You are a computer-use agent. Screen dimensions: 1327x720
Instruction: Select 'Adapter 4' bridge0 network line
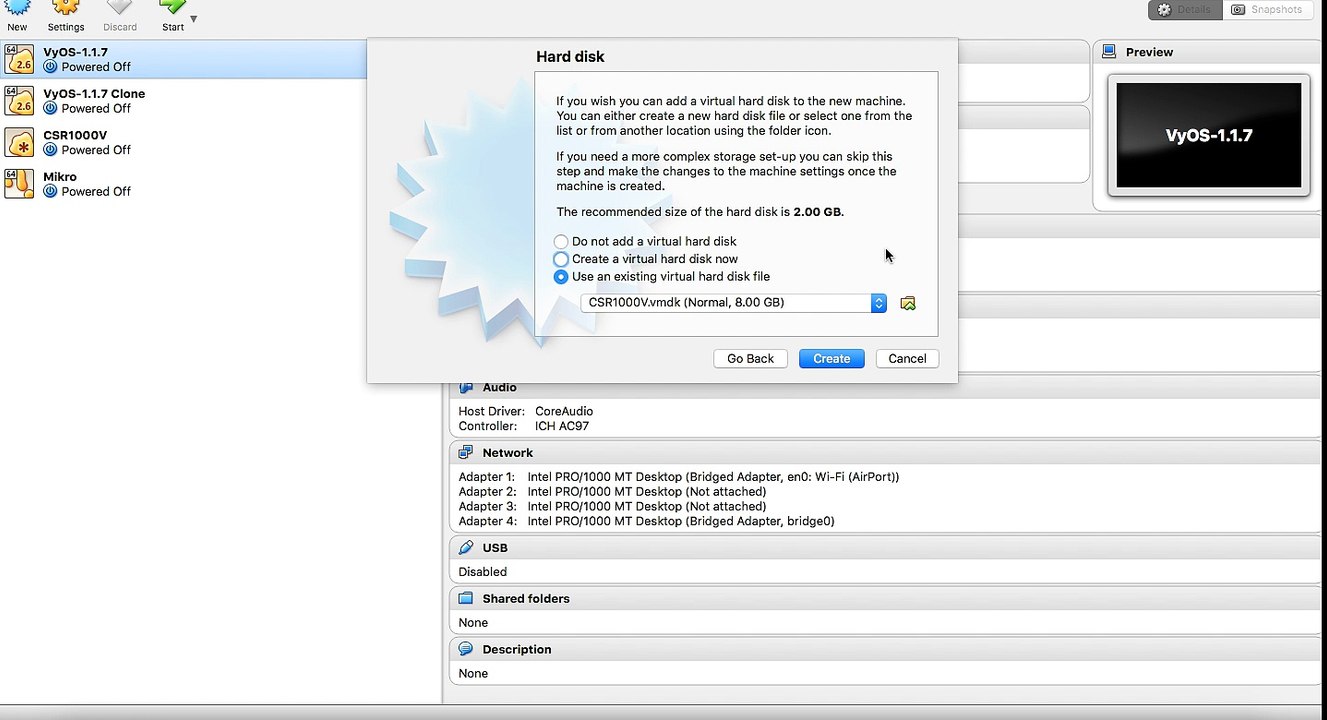click(646, 521)
